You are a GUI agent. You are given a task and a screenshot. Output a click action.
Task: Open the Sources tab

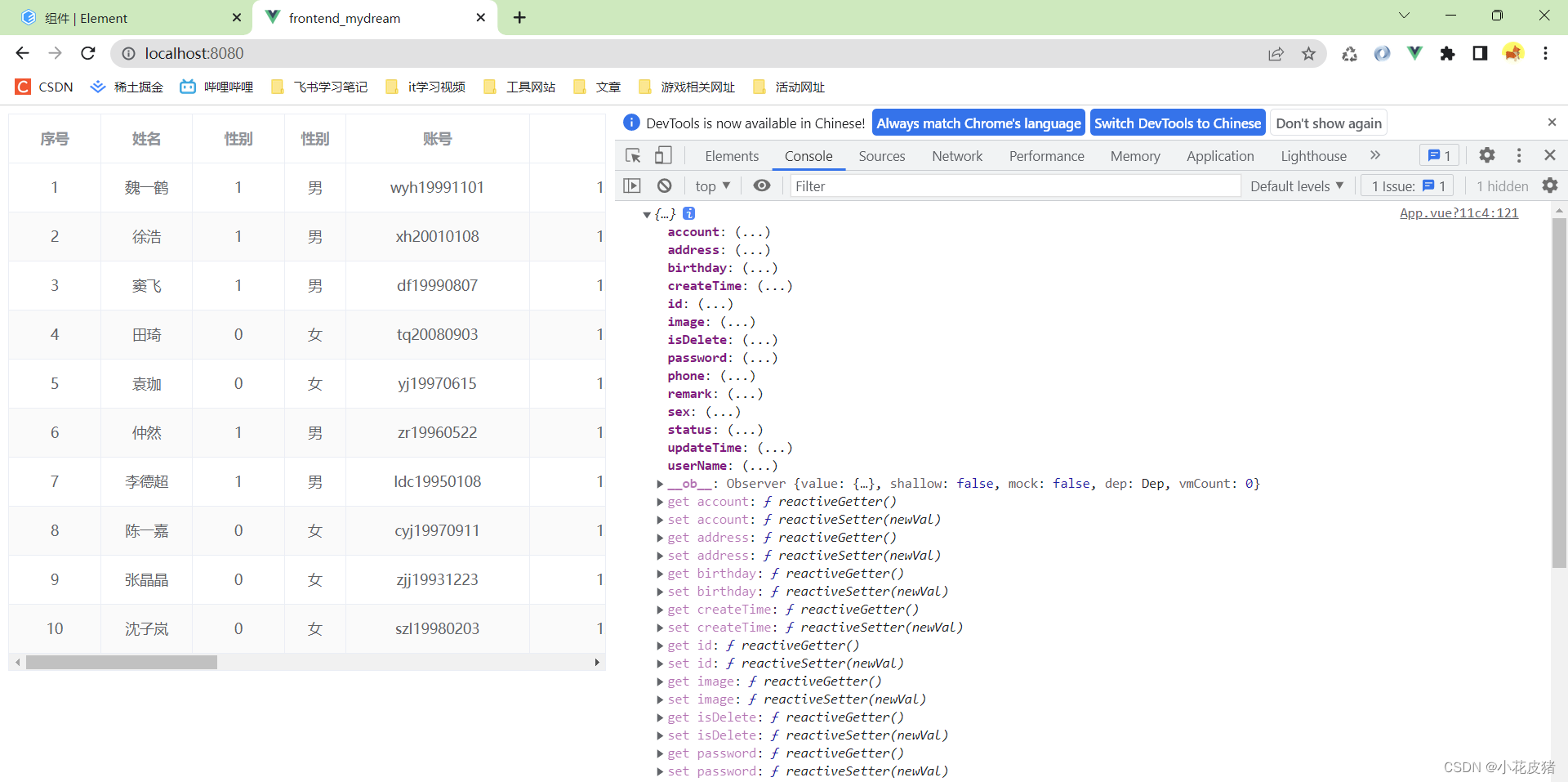coord(882,156)
